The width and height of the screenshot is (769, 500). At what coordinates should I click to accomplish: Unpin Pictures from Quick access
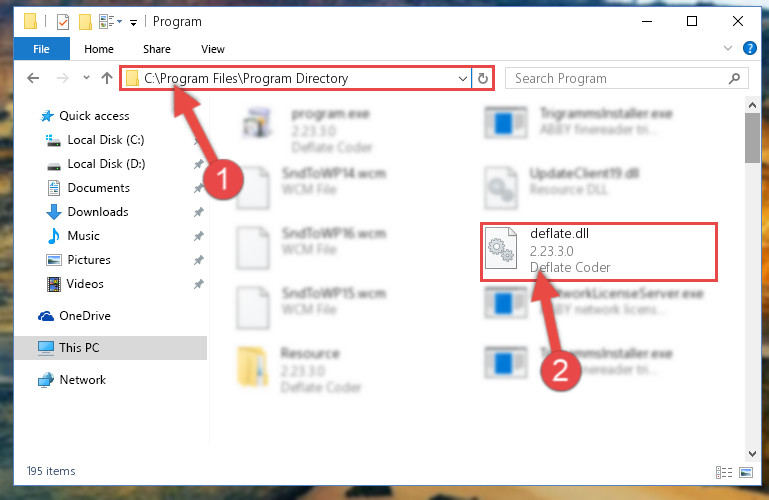point(198,260)
